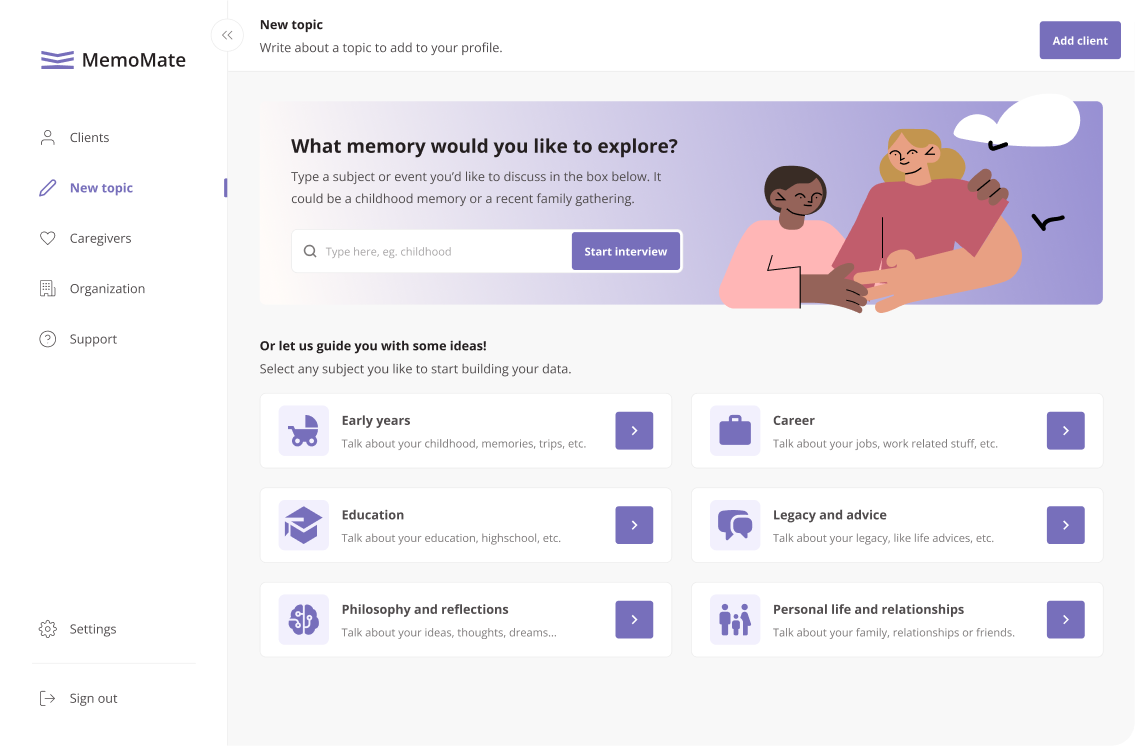Click the Settings gear icon in sidebar
The height and width of the screenshot is (746, 1135).
[x=47, y=629]
